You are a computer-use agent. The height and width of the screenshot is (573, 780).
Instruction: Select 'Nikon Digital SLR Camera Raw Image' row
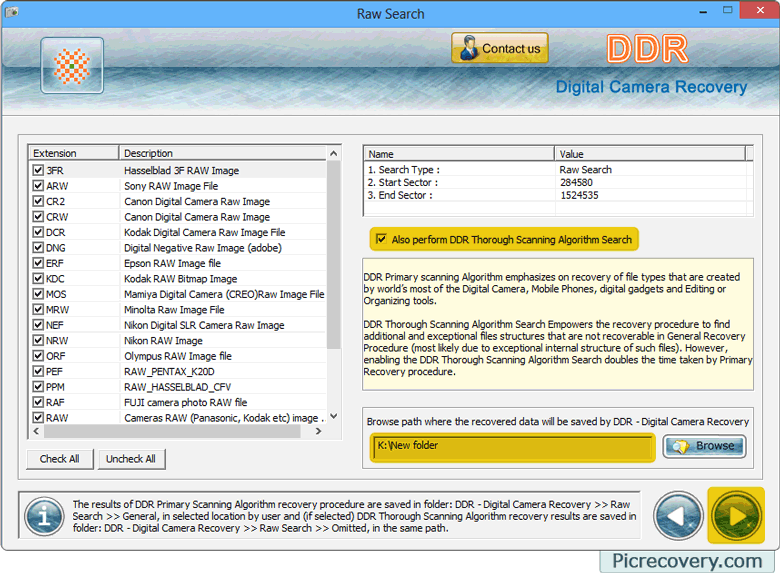(x=178, y=325)
